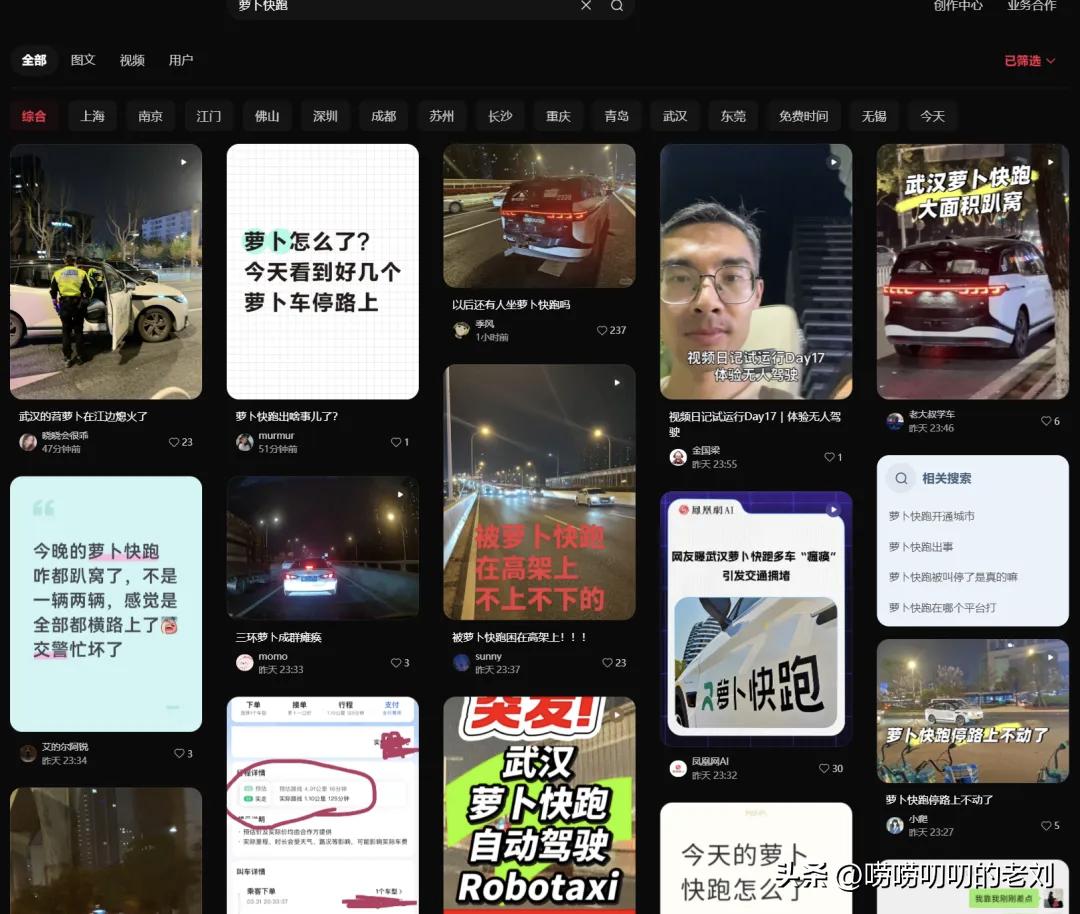Image resolution: width=1080 pixels, height=914 pixels.
Task: Like the post by 凤凰网AI
Action: tap(824, 769)
